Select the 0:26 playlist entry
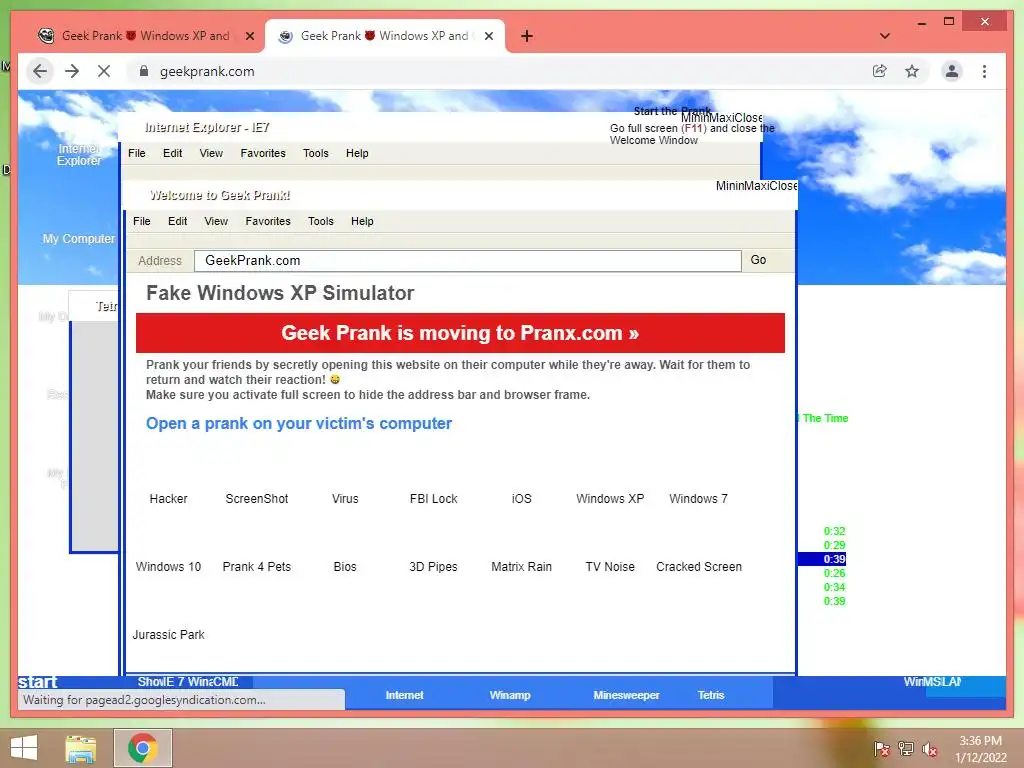 click(x=834, y=573)
